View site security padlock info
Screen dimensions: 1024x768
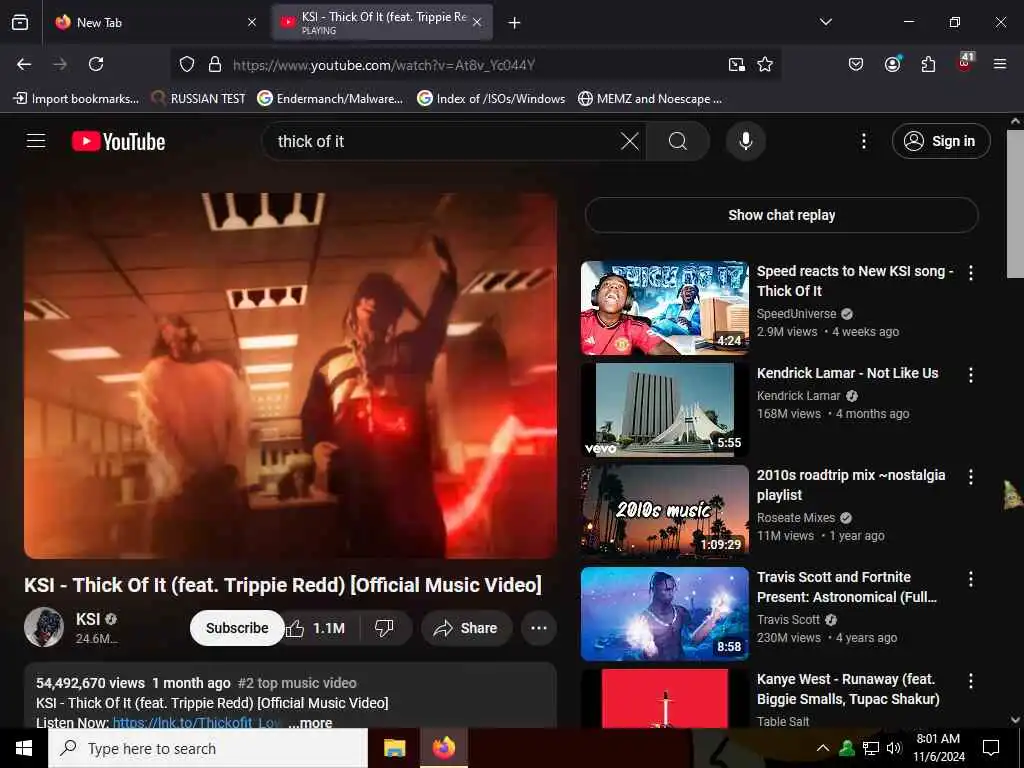[214, 64]
